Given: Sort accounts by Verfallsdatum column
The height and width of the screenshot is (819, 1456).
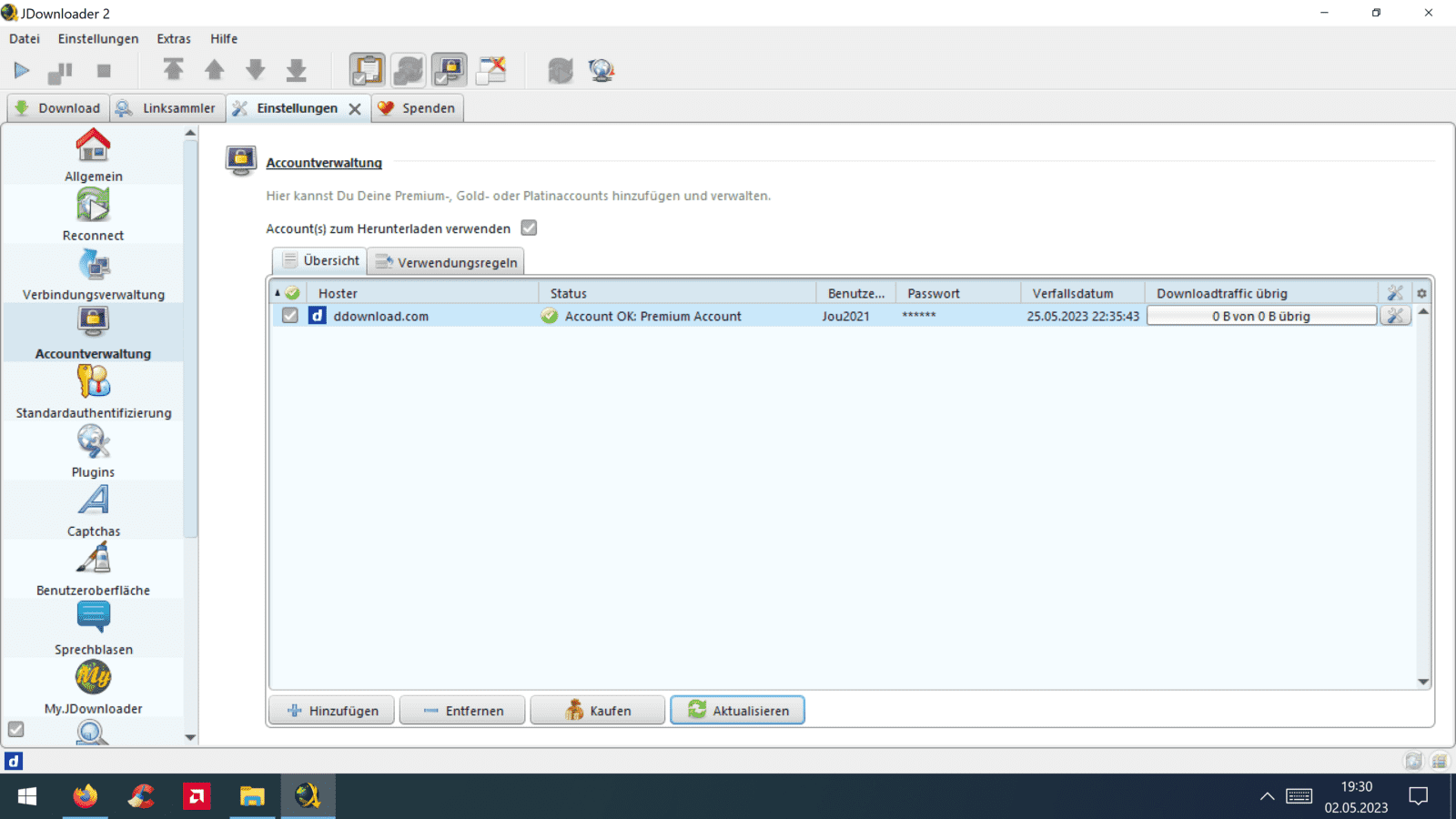Looking at the screenshot, I should [x=1082, y=293].
